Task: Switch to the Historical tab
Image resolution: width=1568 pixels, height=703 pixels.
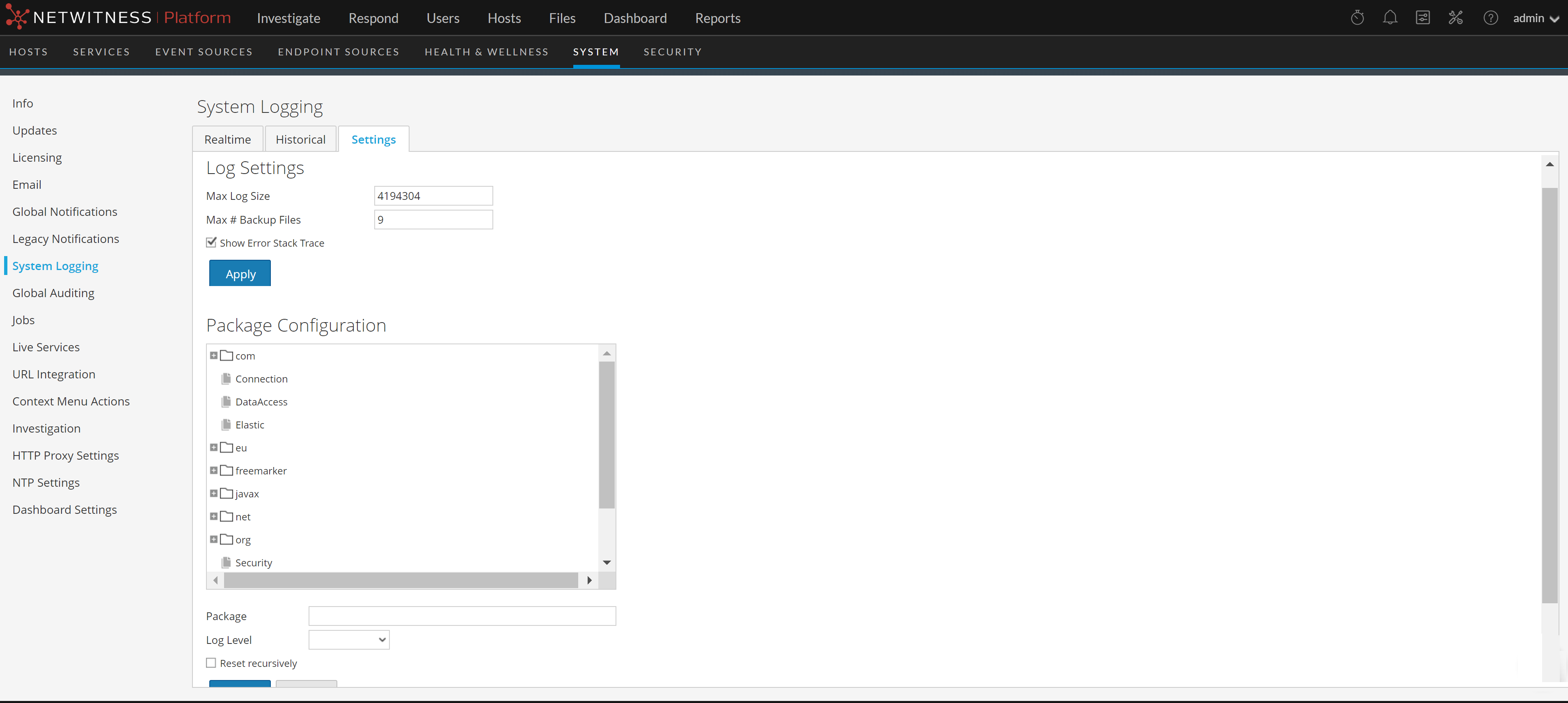Action: click(300, 140)
